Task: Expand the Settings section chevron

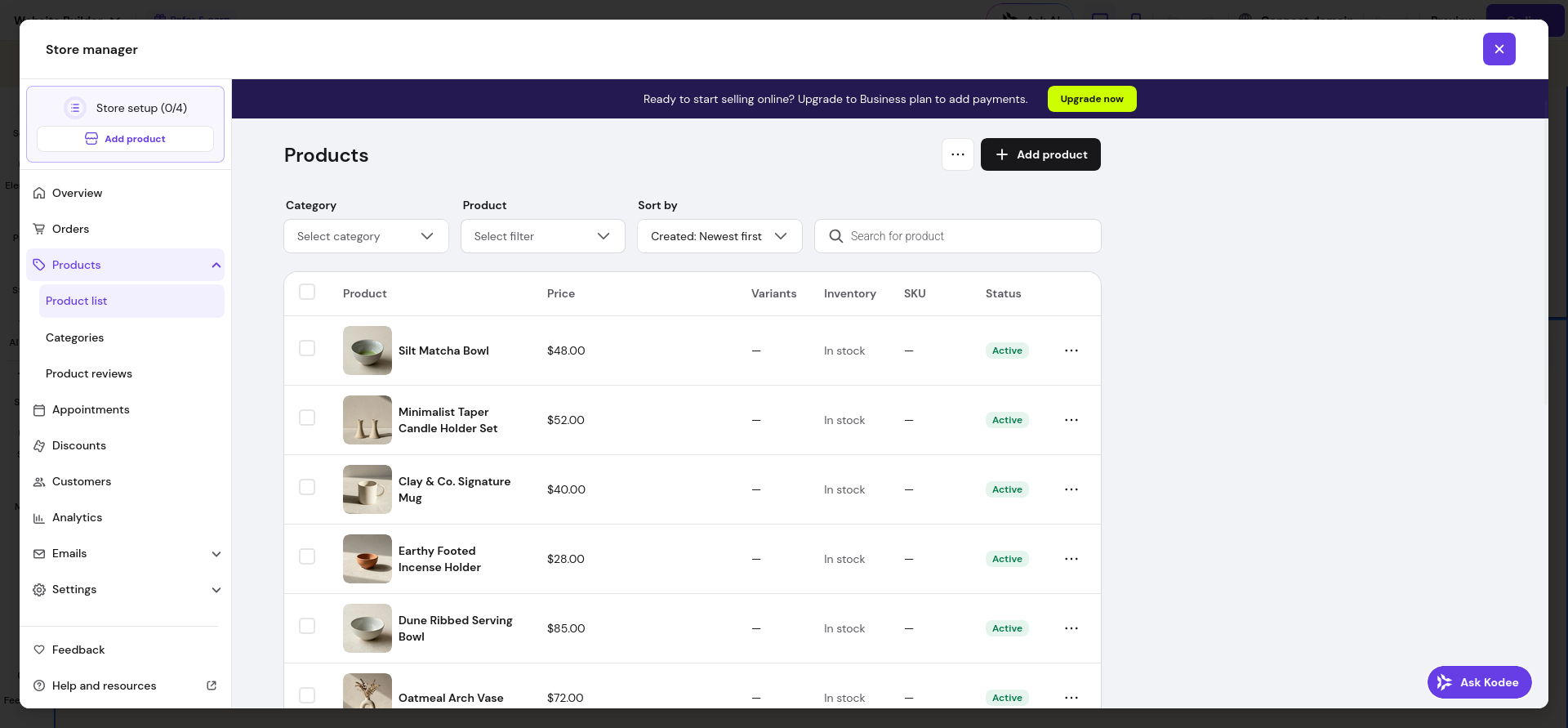Action: 216,590
